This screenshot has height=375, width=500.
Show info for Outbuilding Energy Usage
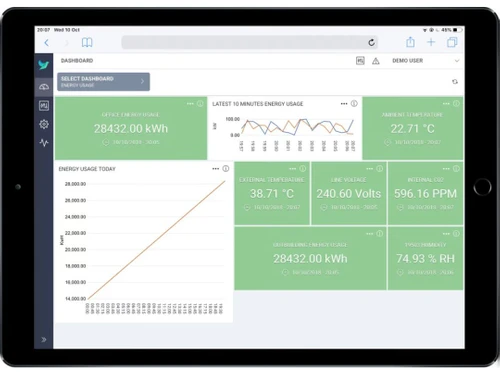coord(379,234)
